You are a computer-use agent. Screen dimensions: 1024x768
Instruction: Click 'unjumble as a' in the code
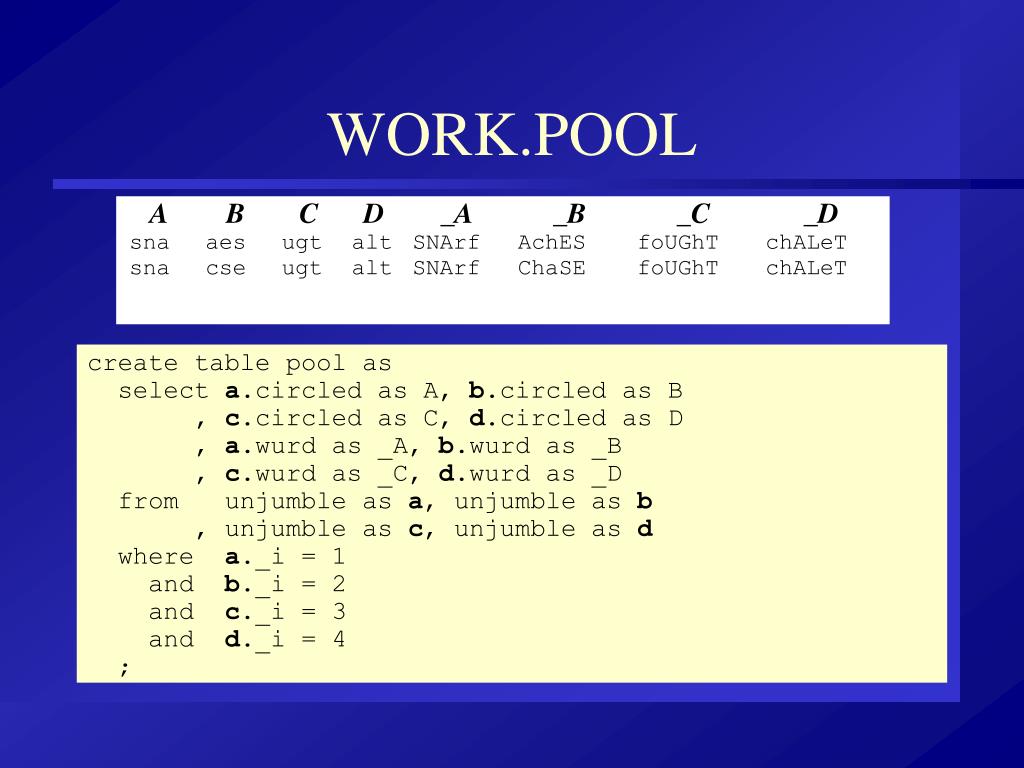point(325,502)
